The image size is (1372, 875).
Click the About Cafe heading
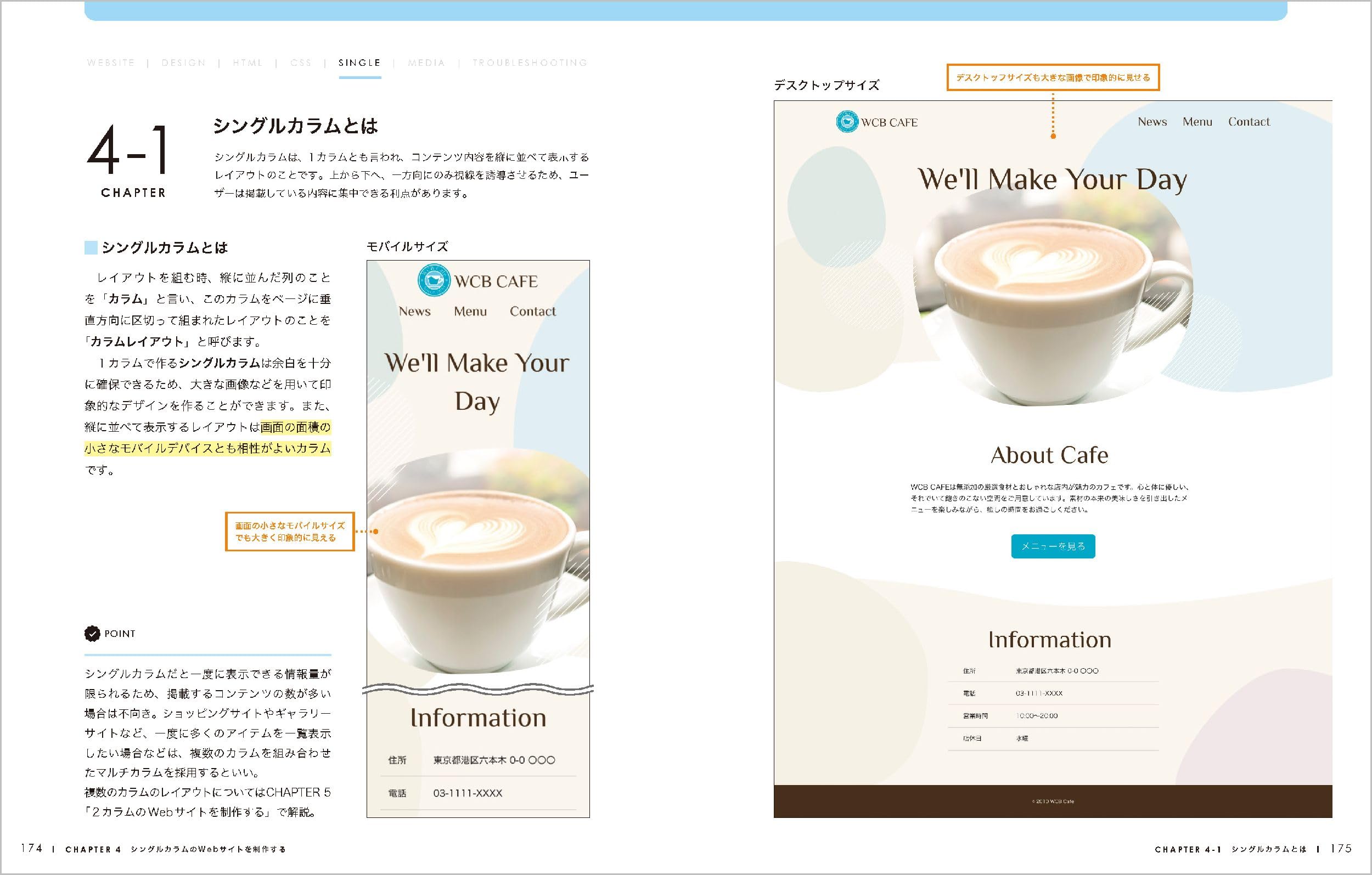point(1049,455)
